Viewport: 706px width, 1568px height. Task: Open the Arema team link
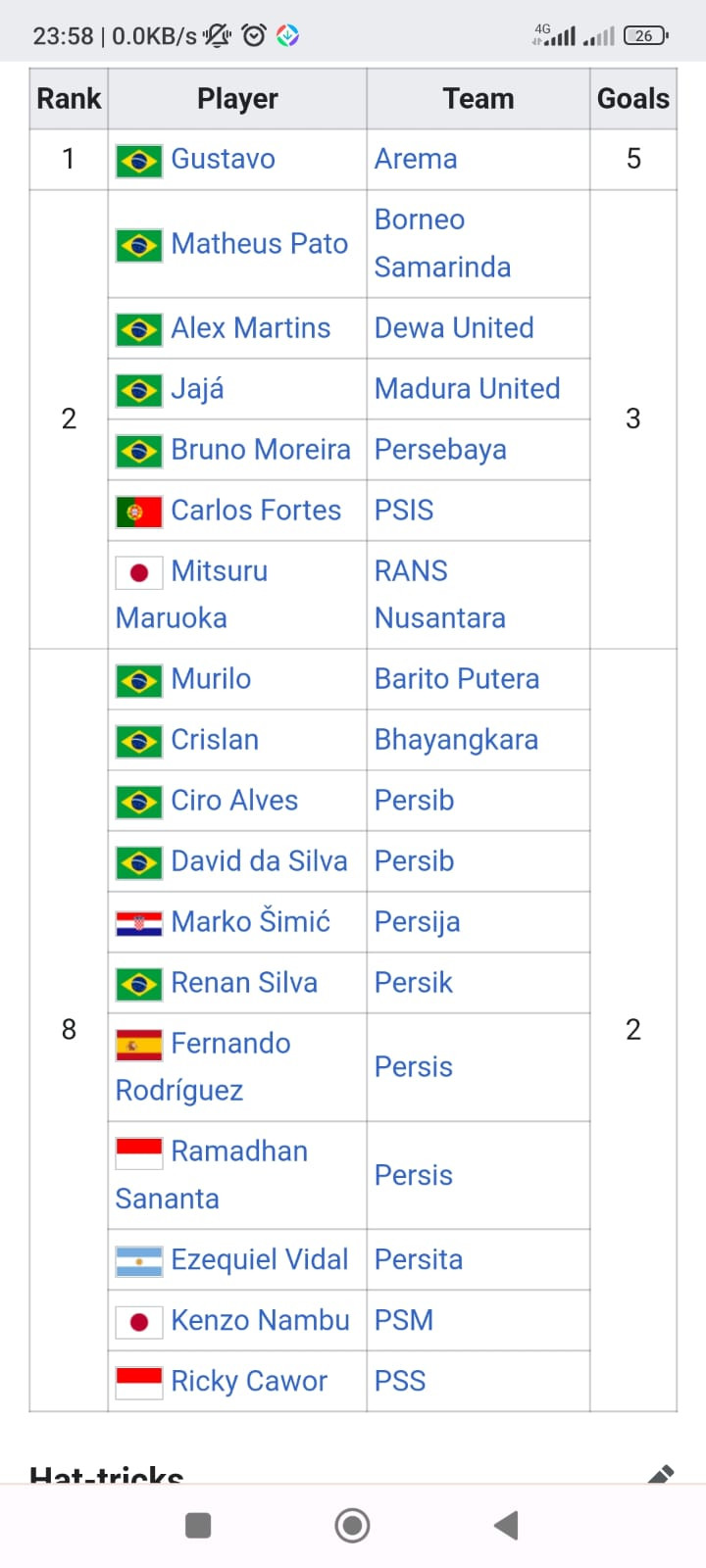point(416,159)
